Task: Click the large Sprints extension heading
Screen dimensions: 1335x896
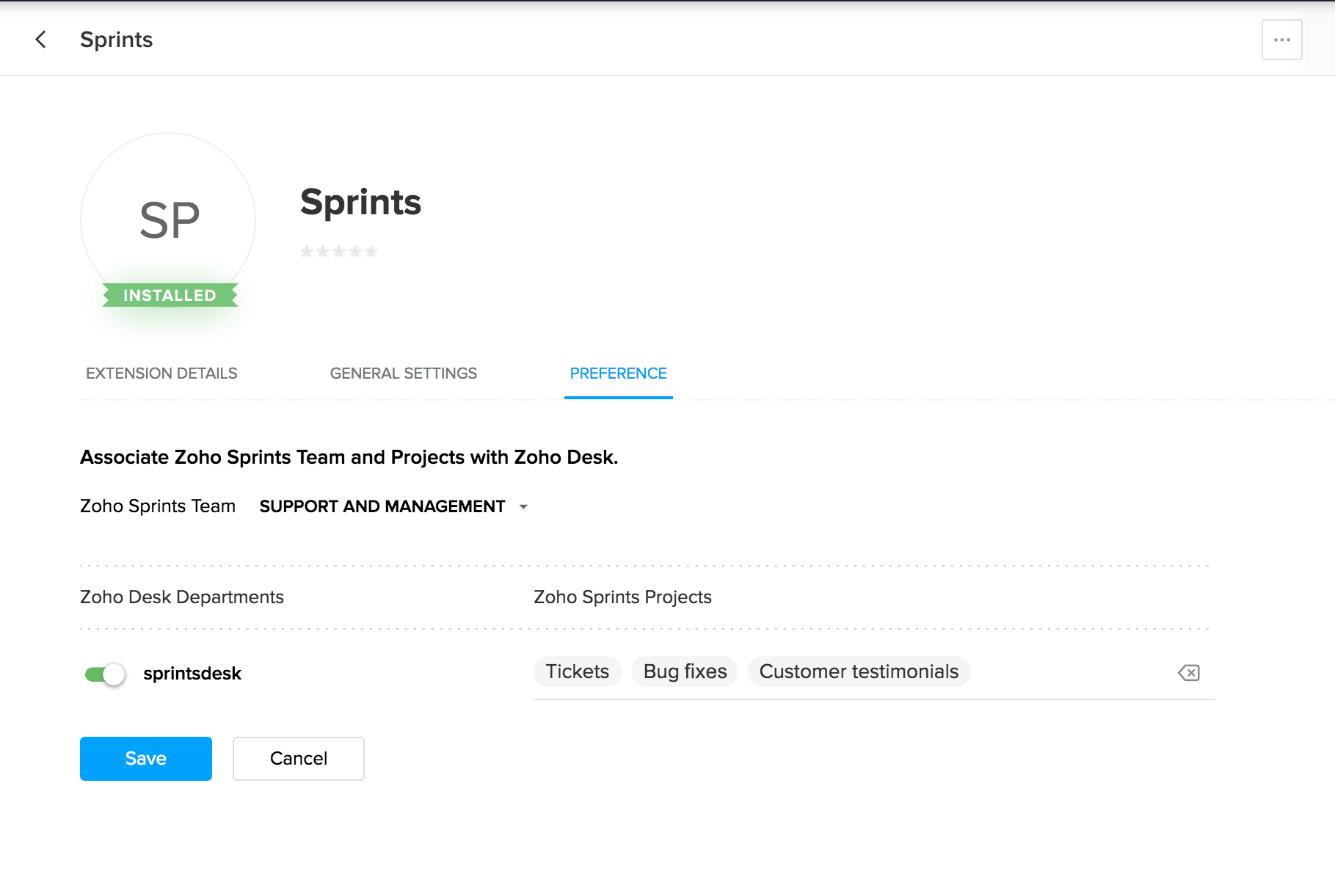Action: (360, 203)
